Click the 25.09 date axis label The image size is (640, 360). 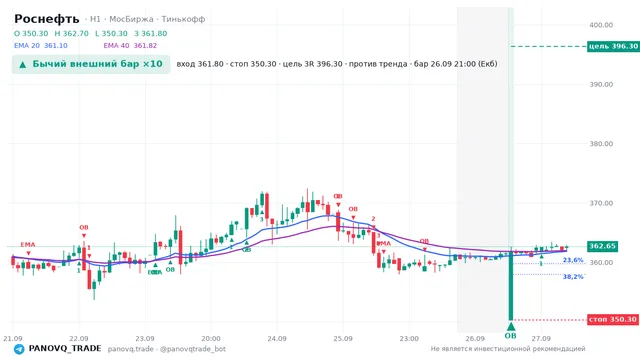[343, 339]
